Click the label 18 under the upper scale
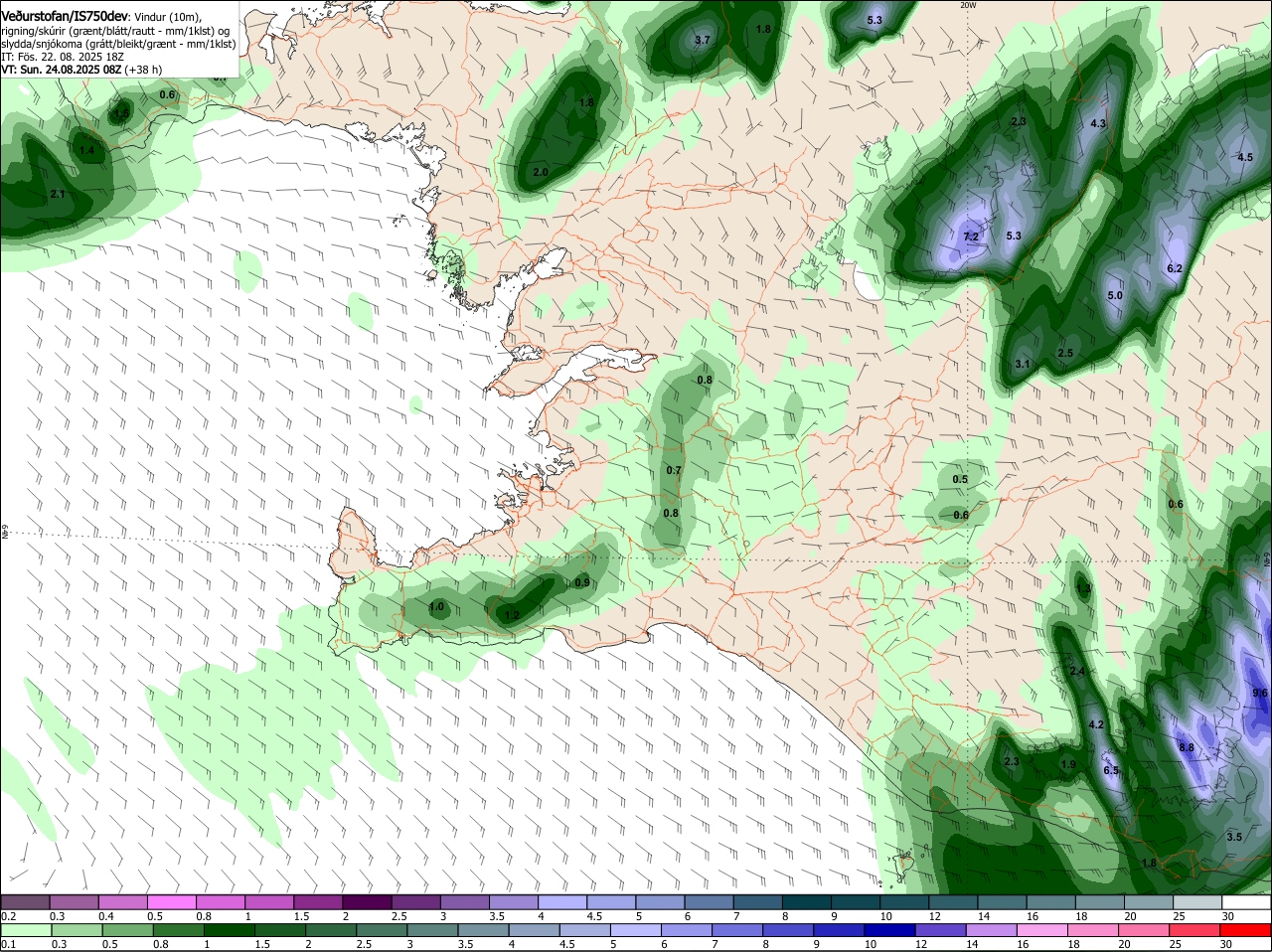Screen dimensions: 1272x952 pos(1082,916)
